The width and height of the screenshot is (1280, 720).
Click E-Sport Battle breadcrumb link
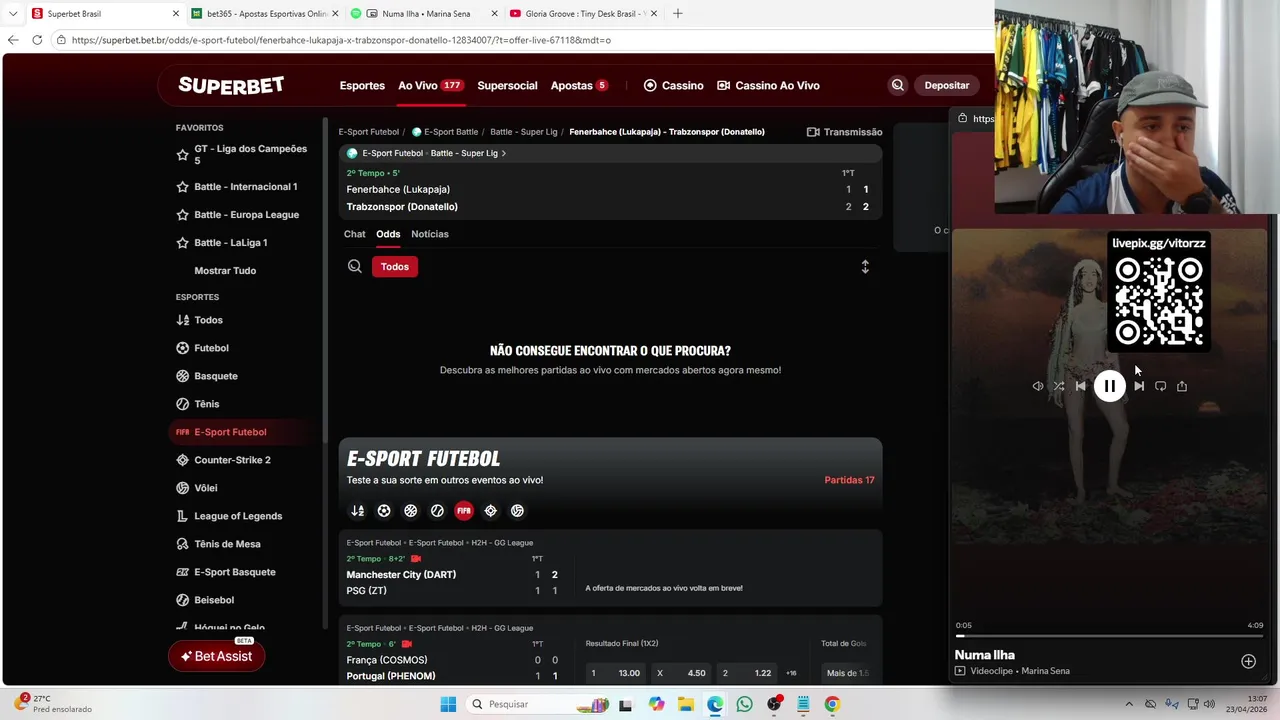pyautogui.click(x=445, y=132)
